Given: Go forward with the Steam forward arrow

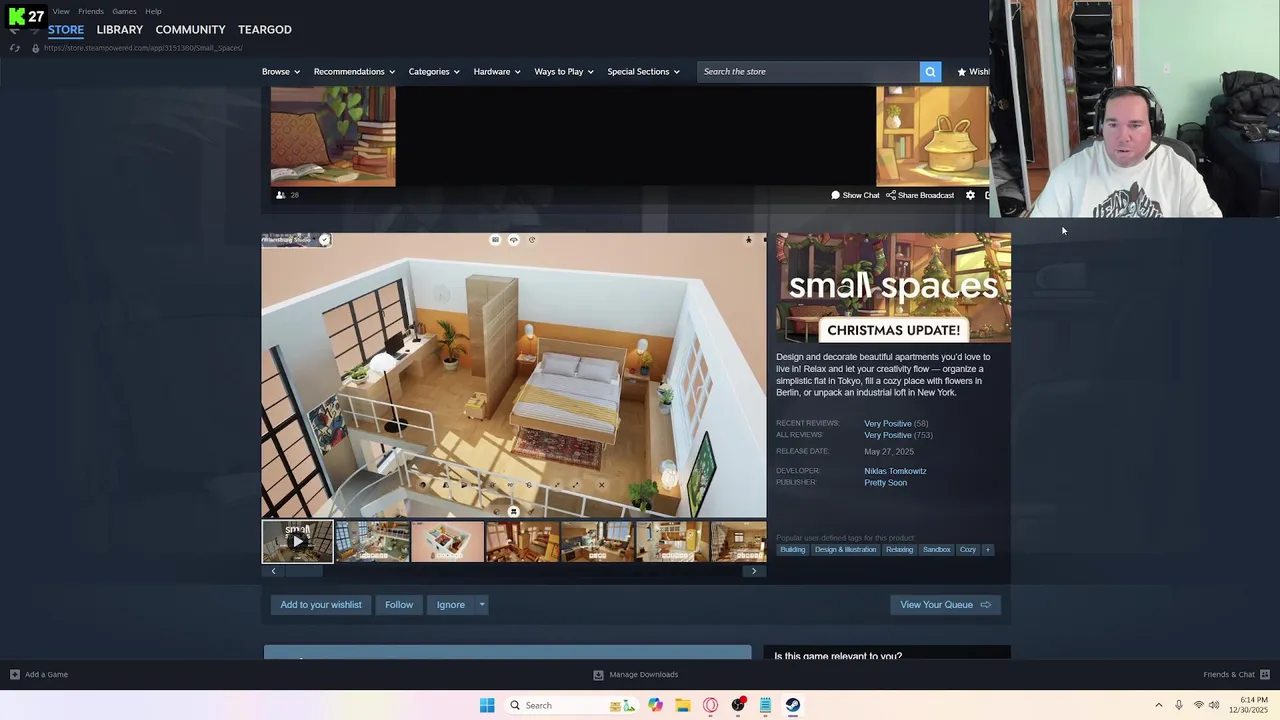Looking at the screenshot, I should 34,31.
